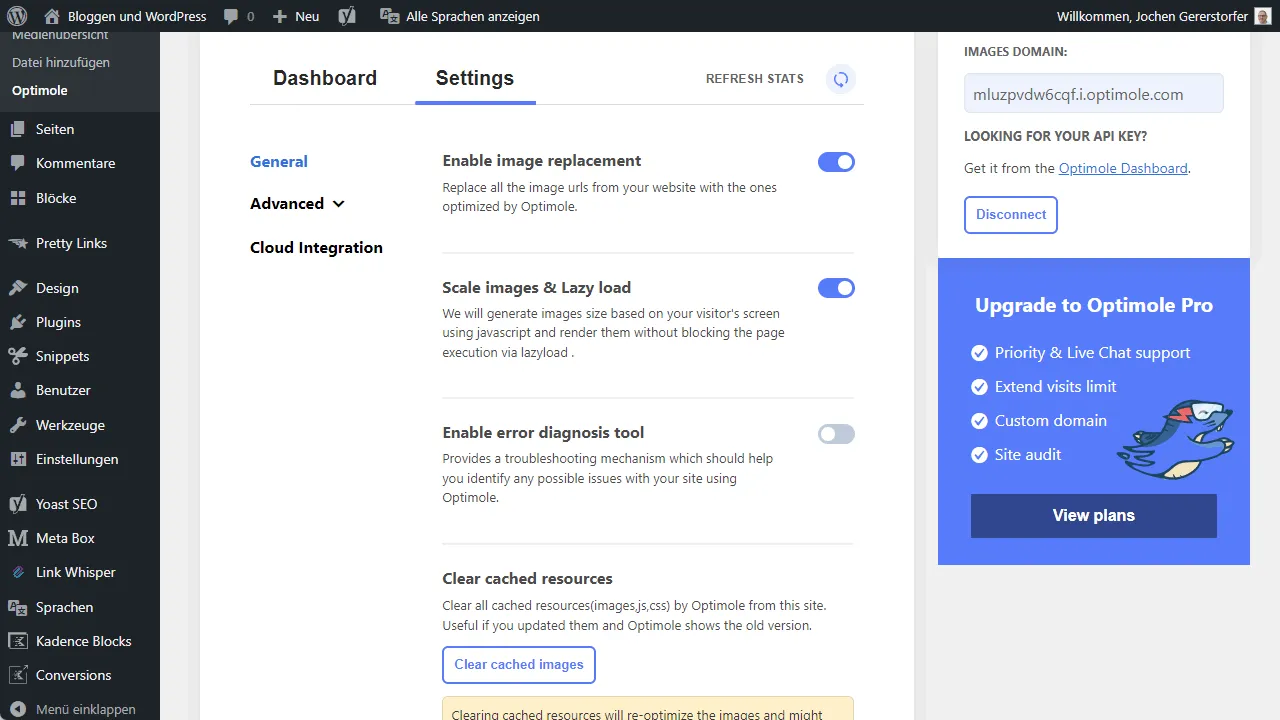Expand the Advanced settings chevron
Viewport: 1280px width, 720px height.
click(338, 204)
